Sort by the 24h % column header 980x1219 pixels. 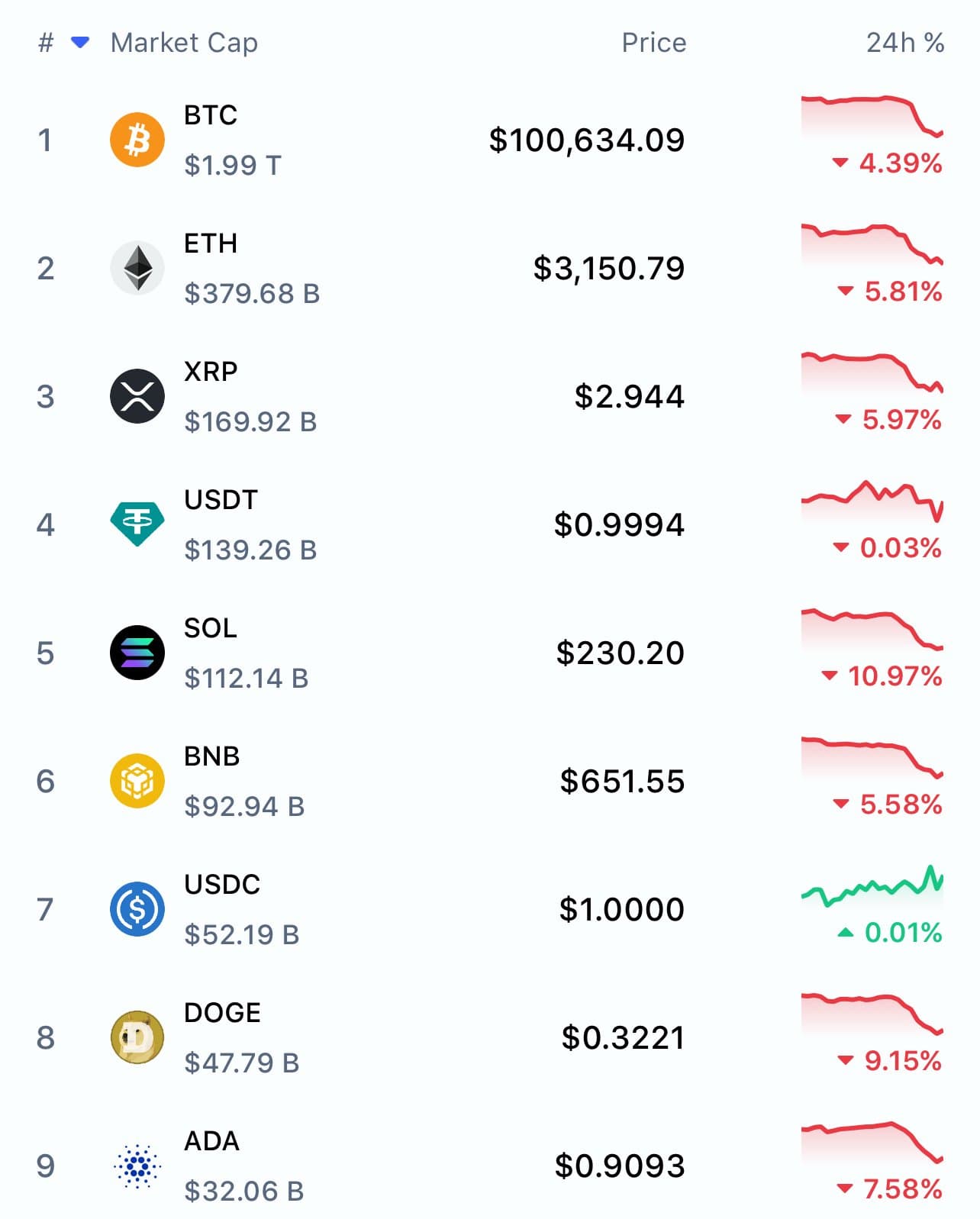pyautogui.click(x=904, y=43)
